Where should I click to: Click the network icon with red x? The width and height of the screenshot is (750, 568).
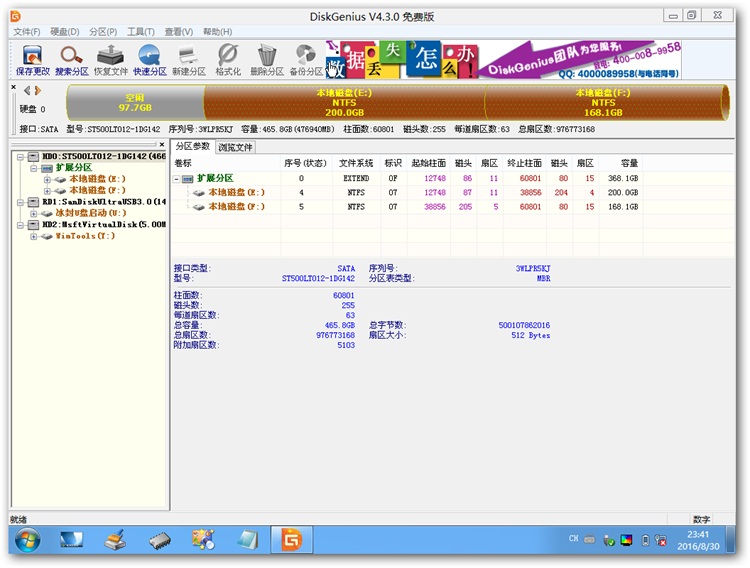point(661,541)
